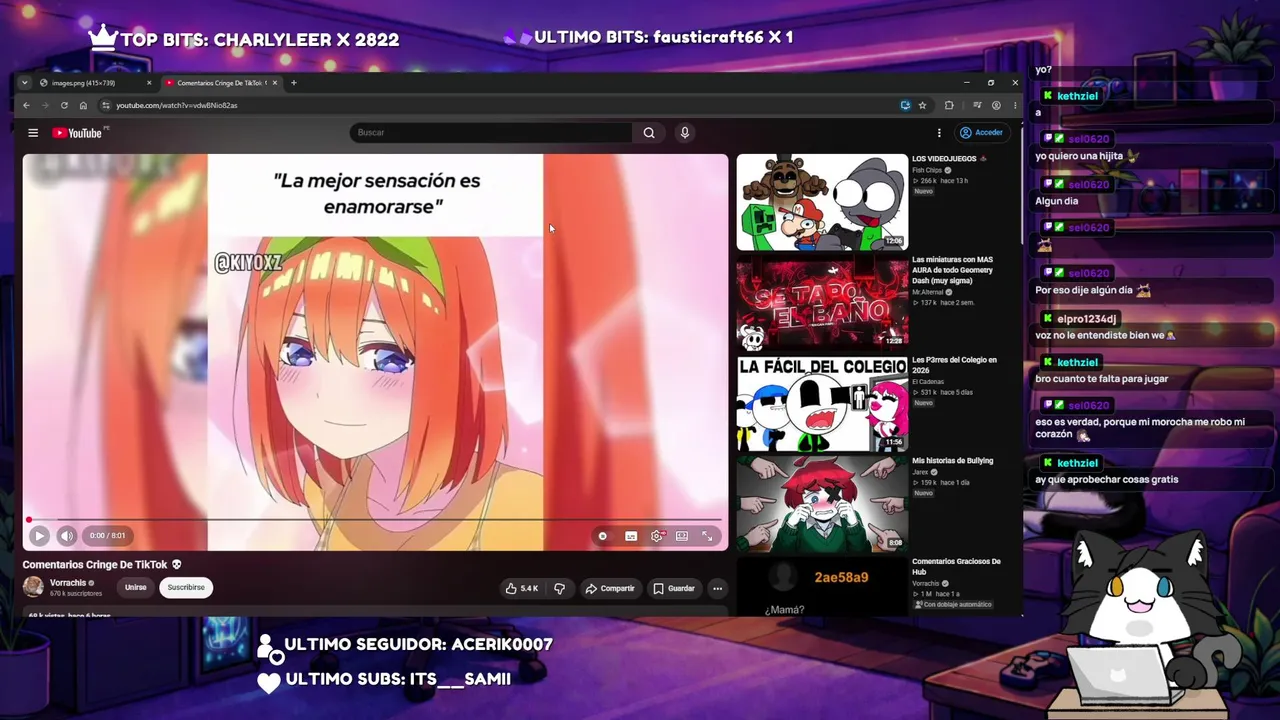Click the Acceder sign-in button
Screen dimensions: 1280x720
pos(981,133)
